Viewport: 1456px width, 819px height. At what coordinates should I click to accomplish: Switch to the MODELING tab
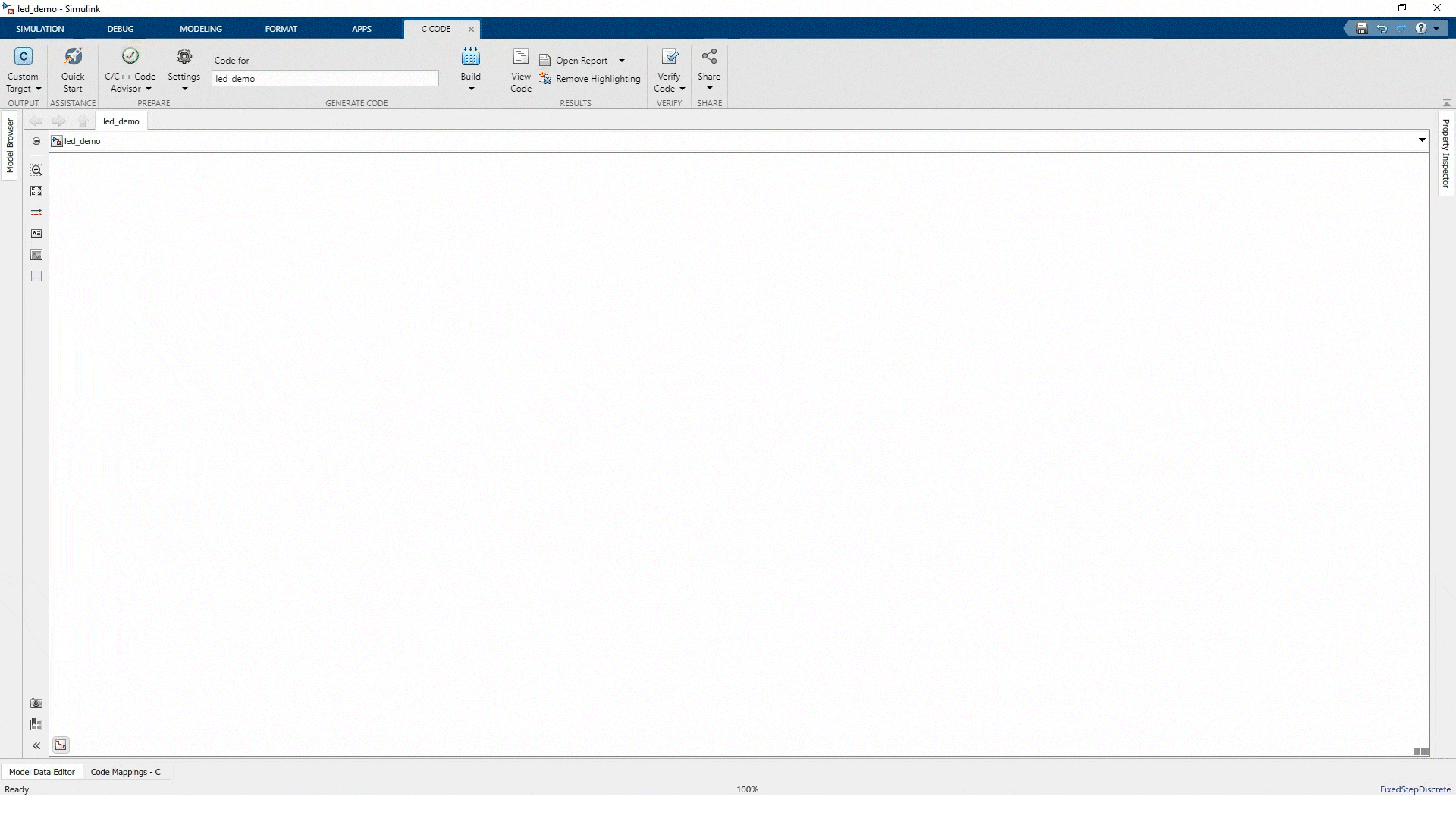[x=201, y=29]
